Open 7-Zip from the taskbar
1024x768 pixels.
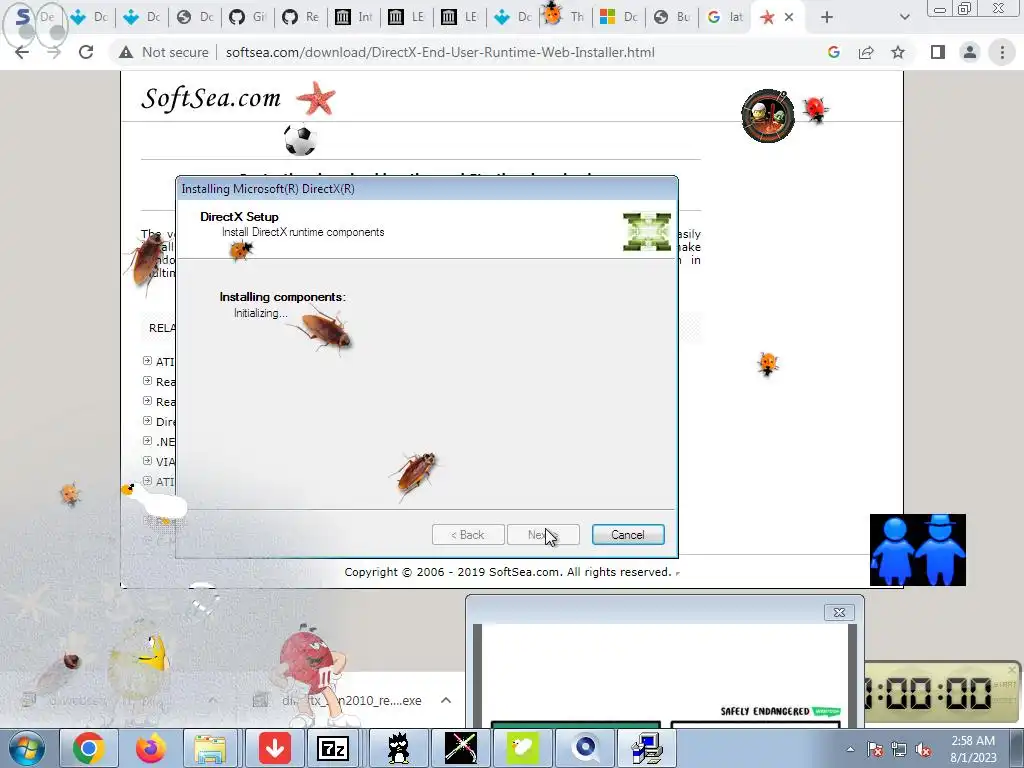(333, 748)
